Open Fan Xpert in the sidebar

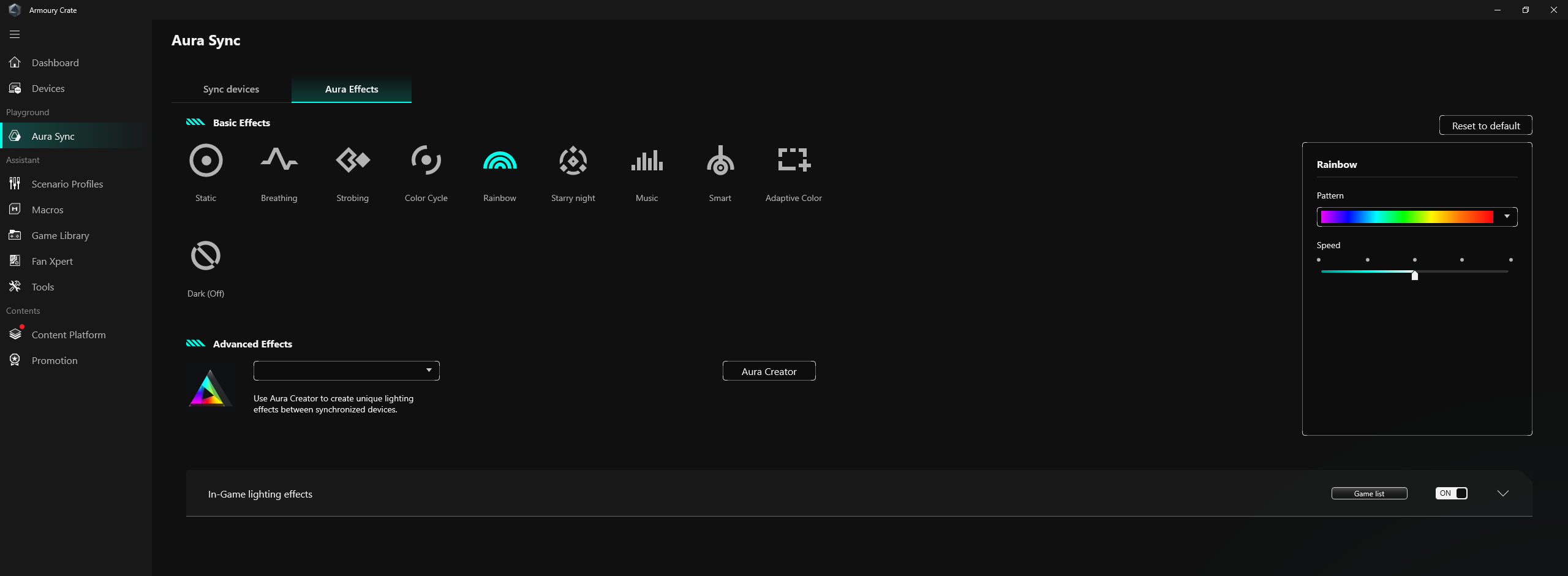point(76,261)
